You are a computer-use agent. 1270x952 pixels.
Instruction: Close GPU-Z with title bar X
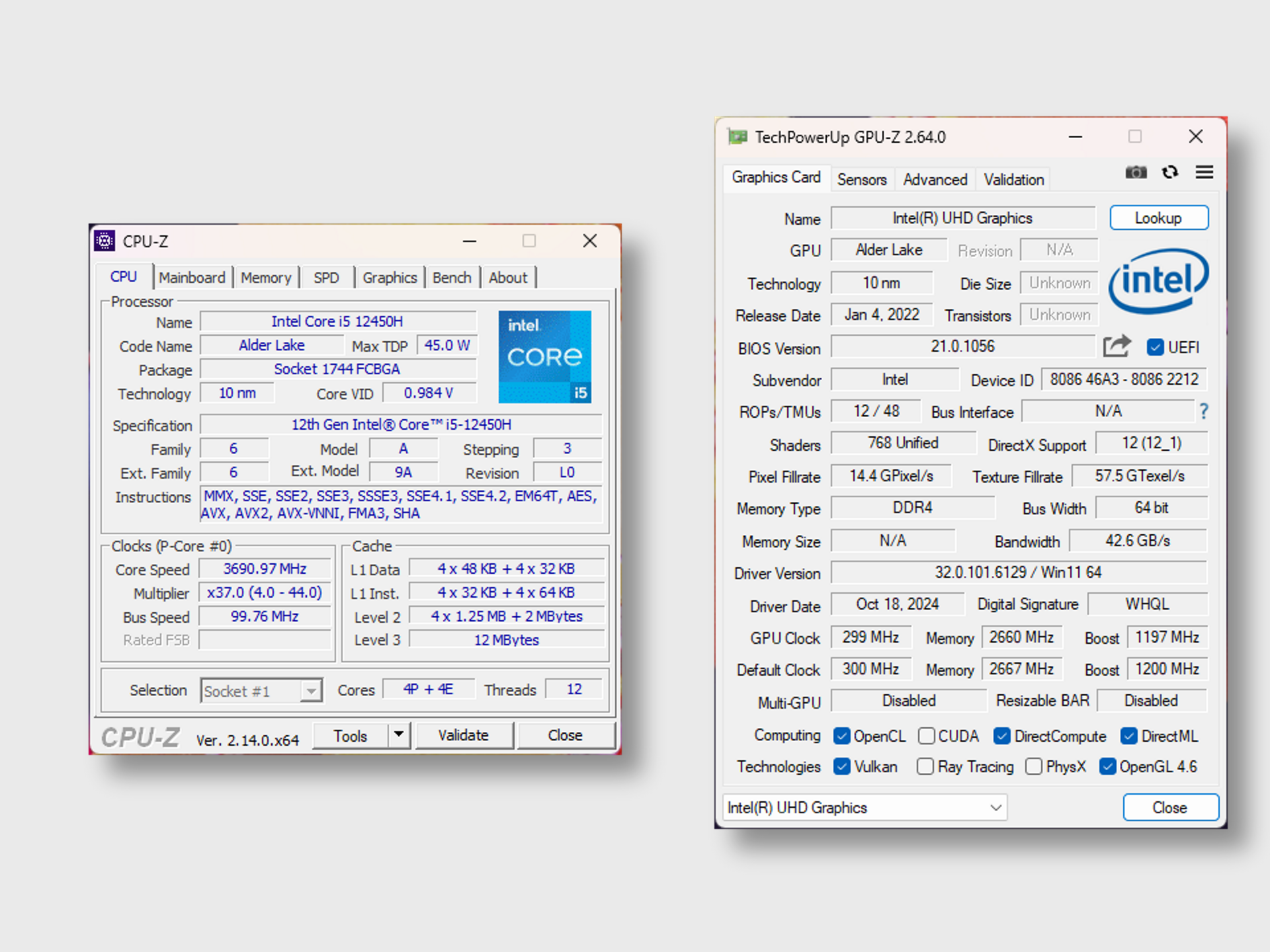[1195, 137]
